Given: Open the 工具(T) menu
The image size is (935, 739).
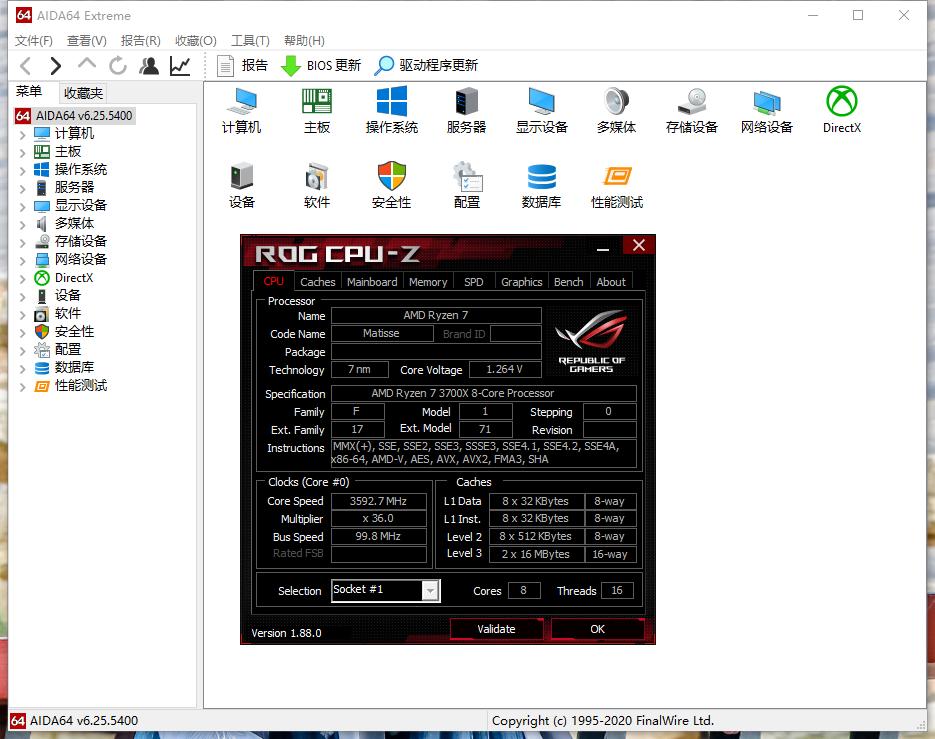Looking at the screenshot, I should tap(249, 41).
